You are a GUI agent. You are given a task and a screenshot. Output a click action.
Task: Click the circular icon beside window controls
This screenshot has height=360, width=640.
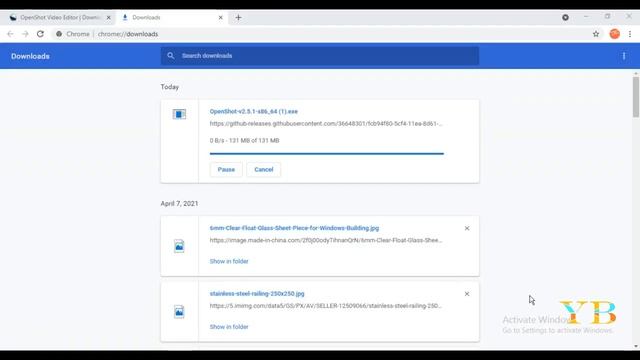click(x=565, y=18)
